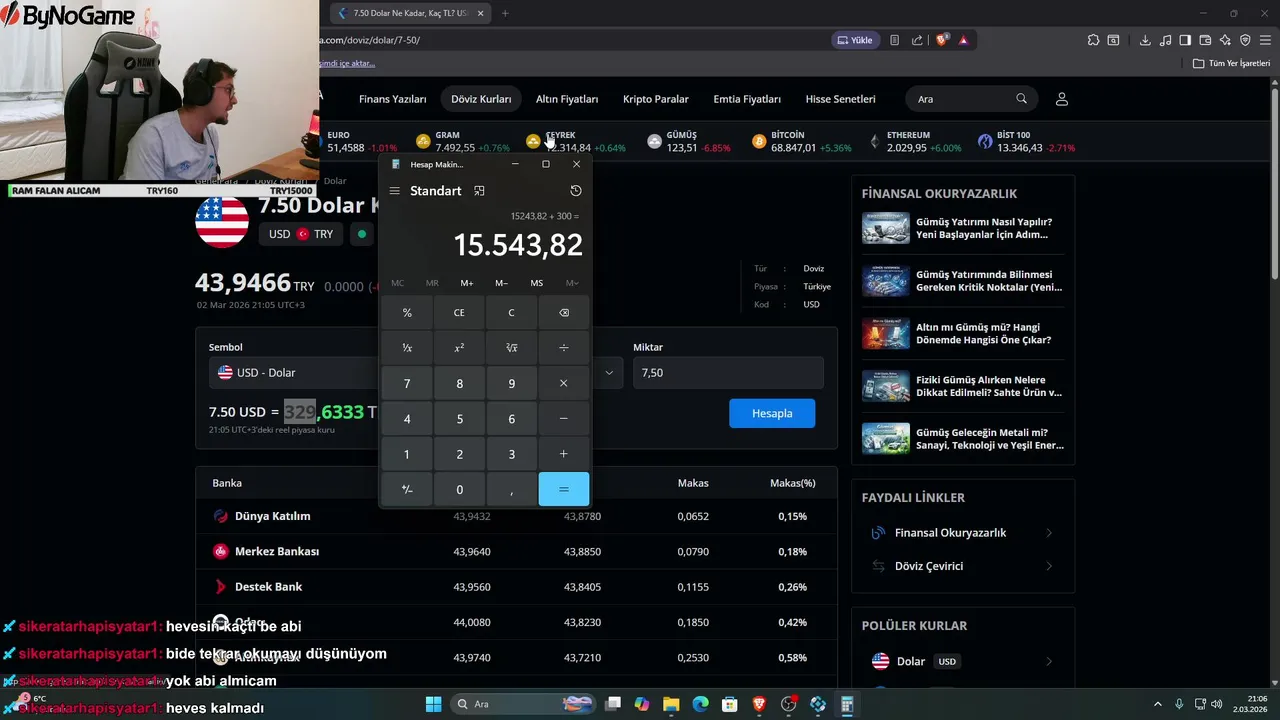Open the calculator history icon
Image resolution: width=1280 pixels, height=720 pixels.
(576, 191)
